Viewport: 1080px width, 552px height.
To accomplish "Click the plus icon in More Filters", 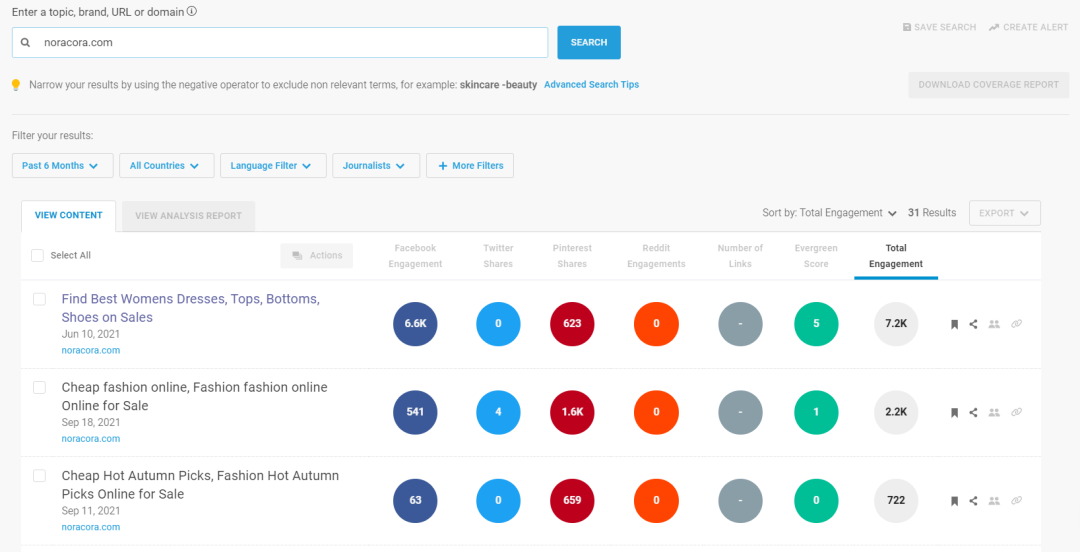I will pyautogui.click(x=443, y=166).
